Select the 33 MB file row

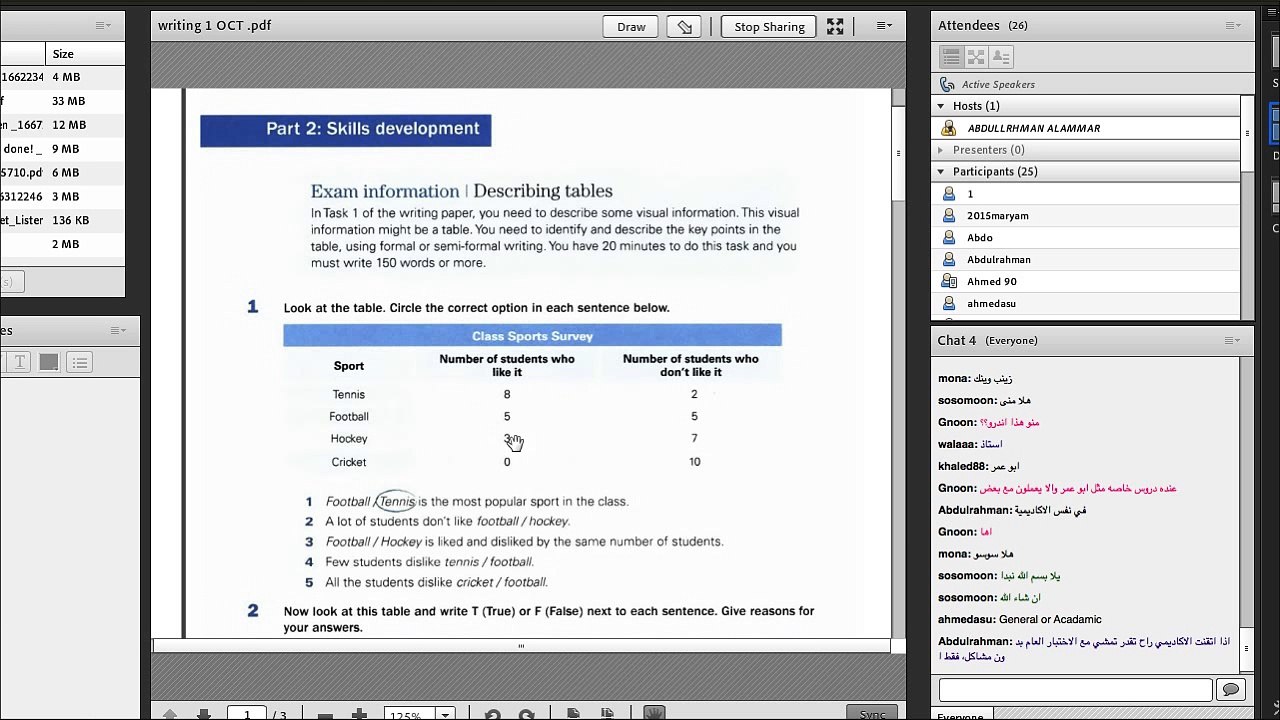point(62,101)
